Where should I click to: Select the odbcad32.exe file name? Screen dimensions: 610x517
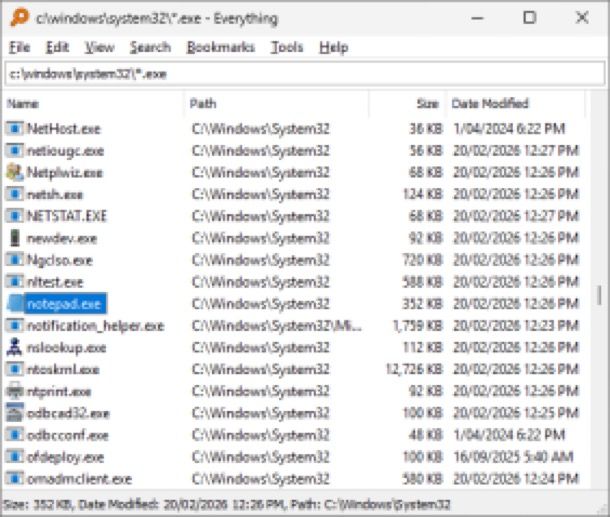(x=68, y=413)
